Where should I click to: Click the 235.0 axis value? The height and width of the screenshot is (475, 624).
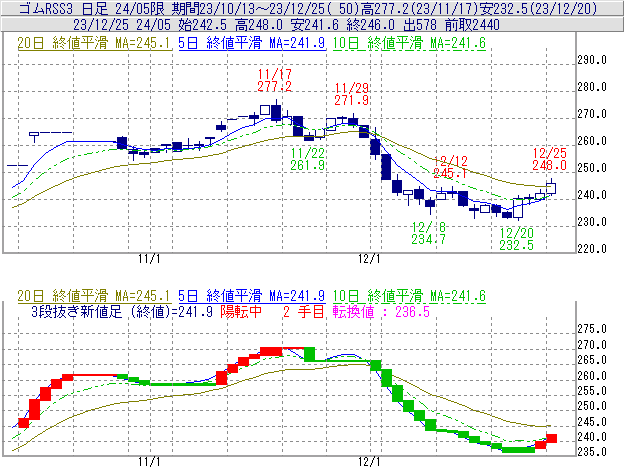592,452
